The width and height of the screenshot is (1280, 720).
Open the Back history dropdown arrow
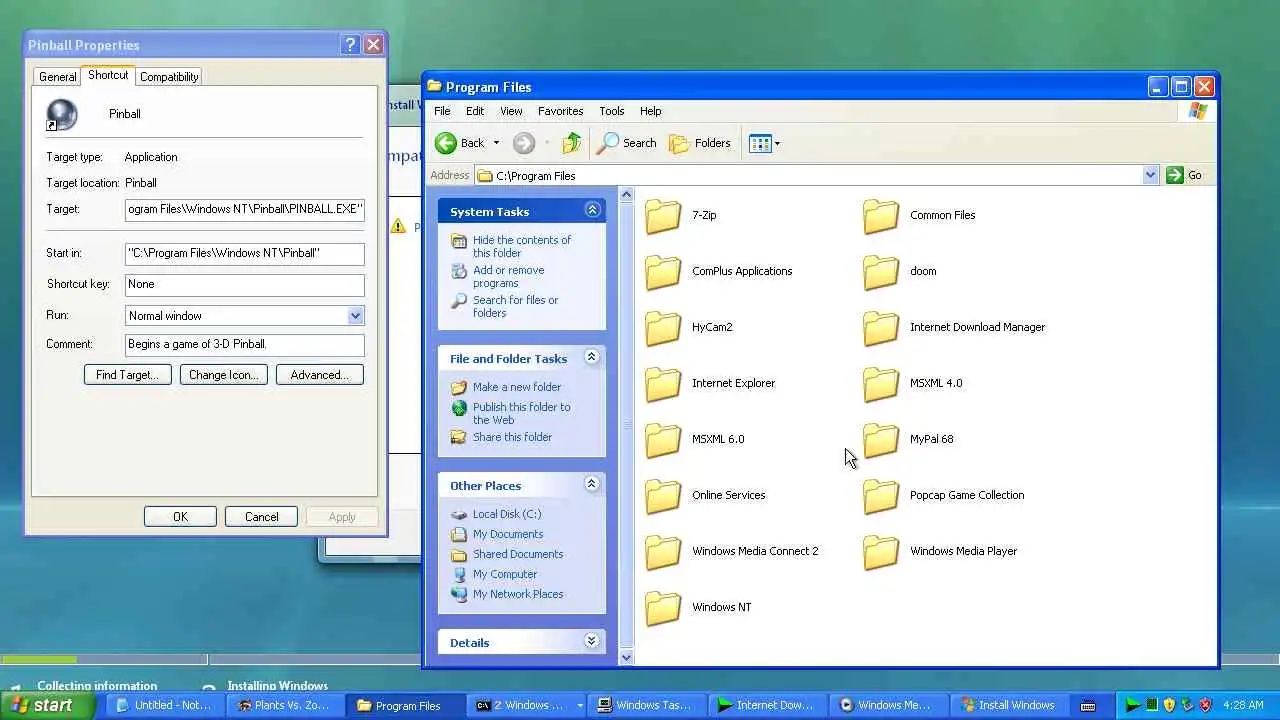click(496, 143)
